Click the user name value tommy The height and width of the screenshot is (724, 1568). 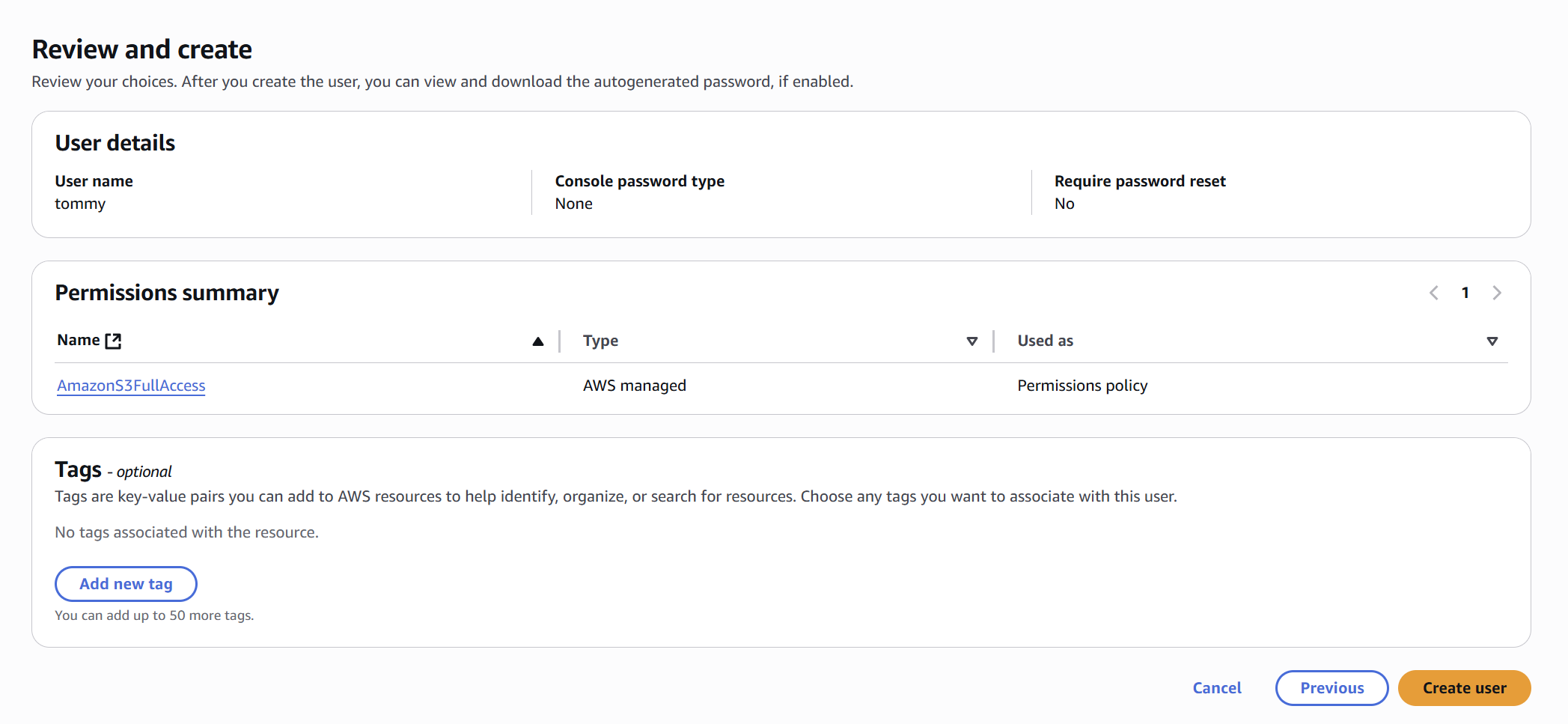80,204
